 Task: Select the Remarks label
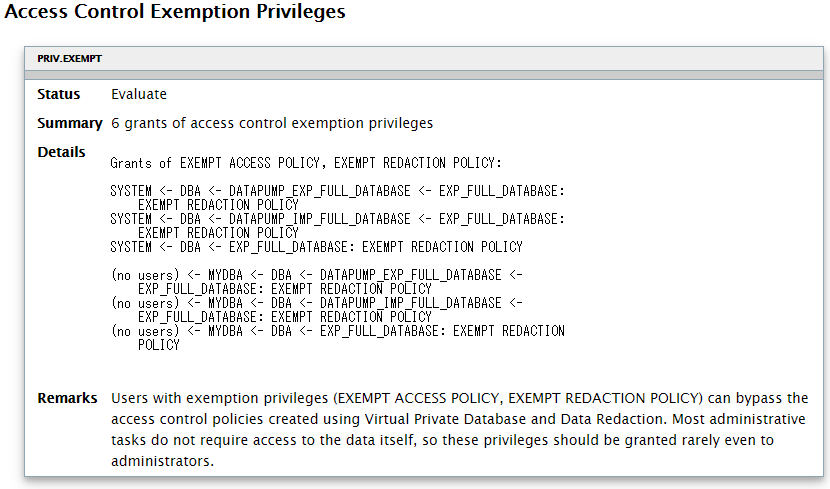point(67,398)
